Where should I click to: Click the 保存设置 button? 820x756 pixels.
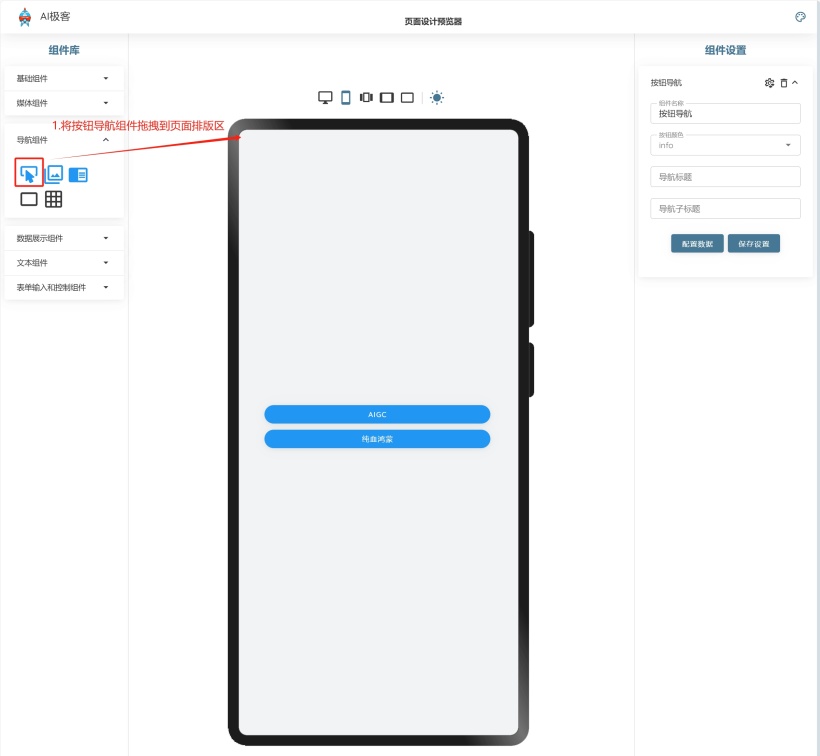(x=753, y=243)
